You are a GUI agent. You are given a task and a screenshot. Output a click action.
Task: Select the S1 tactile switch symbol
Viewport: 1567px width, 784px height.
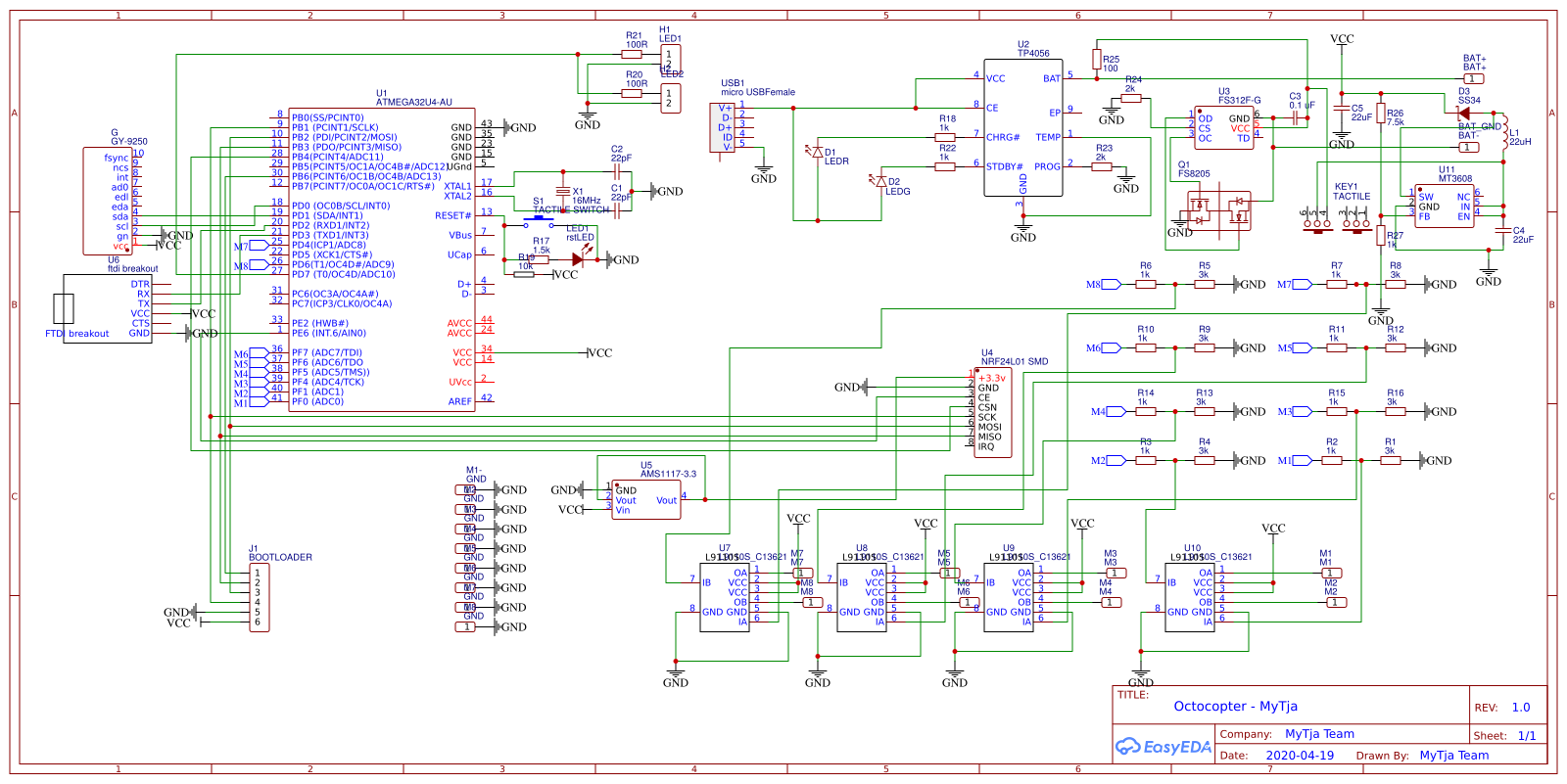tap(538, 222)
